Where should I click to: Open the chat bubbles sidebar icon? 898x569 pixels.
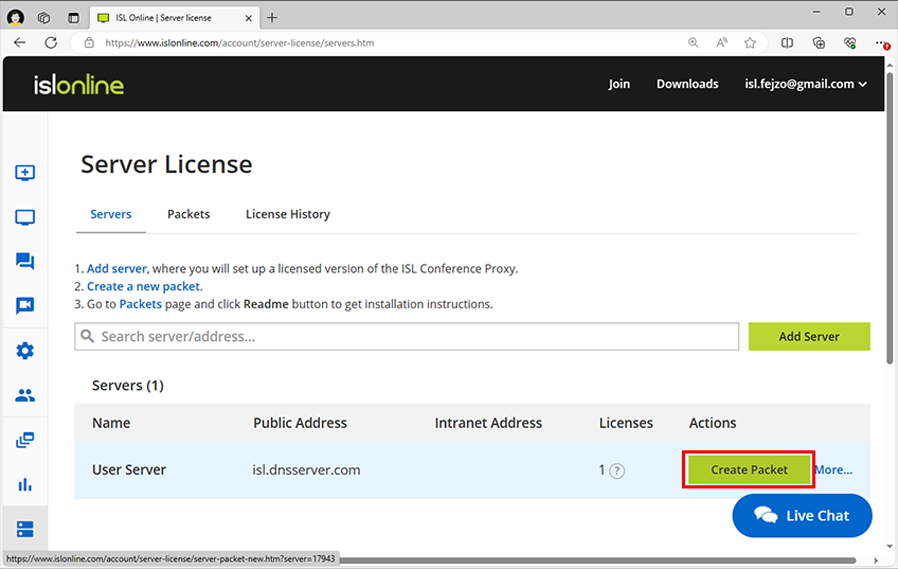pos(25,262)
